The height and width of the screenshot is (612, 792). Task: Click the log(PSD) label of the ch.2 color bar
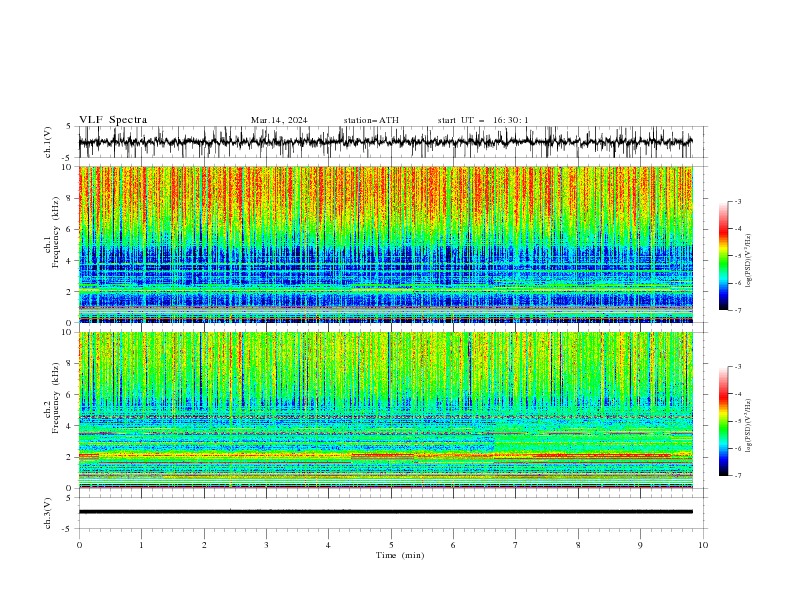(748, 425)
